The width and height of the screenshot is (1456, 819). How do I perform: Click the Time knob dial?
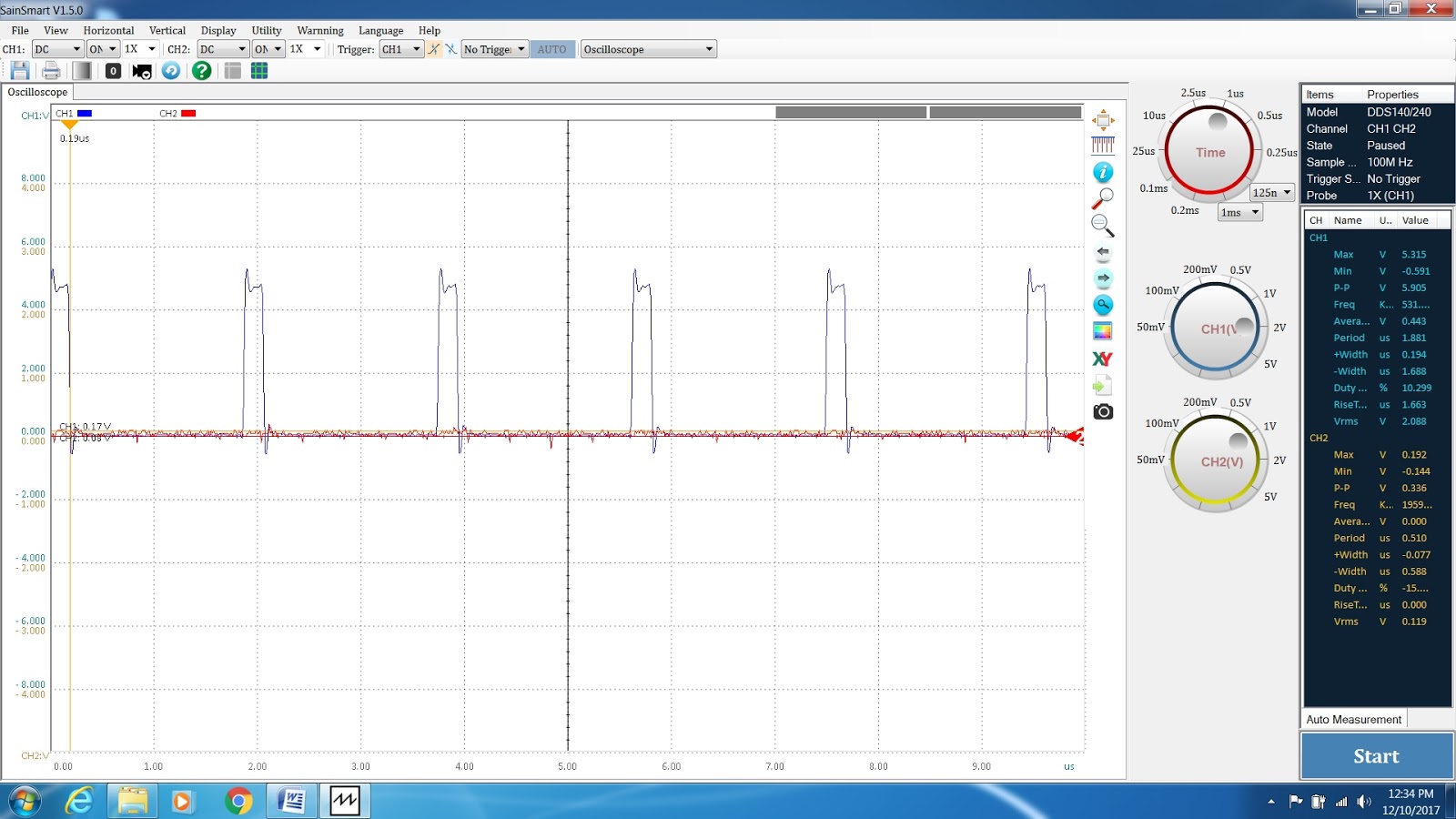(x=1209, y=152)
